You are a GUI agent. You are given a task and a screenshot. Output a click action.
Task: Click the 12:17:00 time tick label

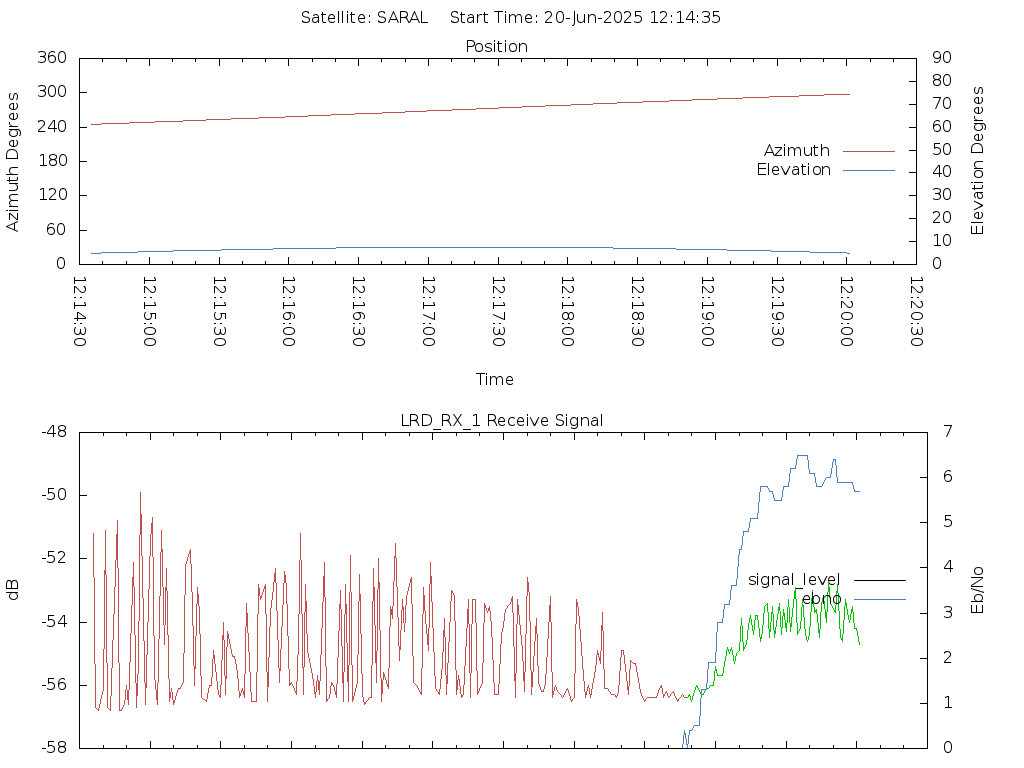[428, 312]
